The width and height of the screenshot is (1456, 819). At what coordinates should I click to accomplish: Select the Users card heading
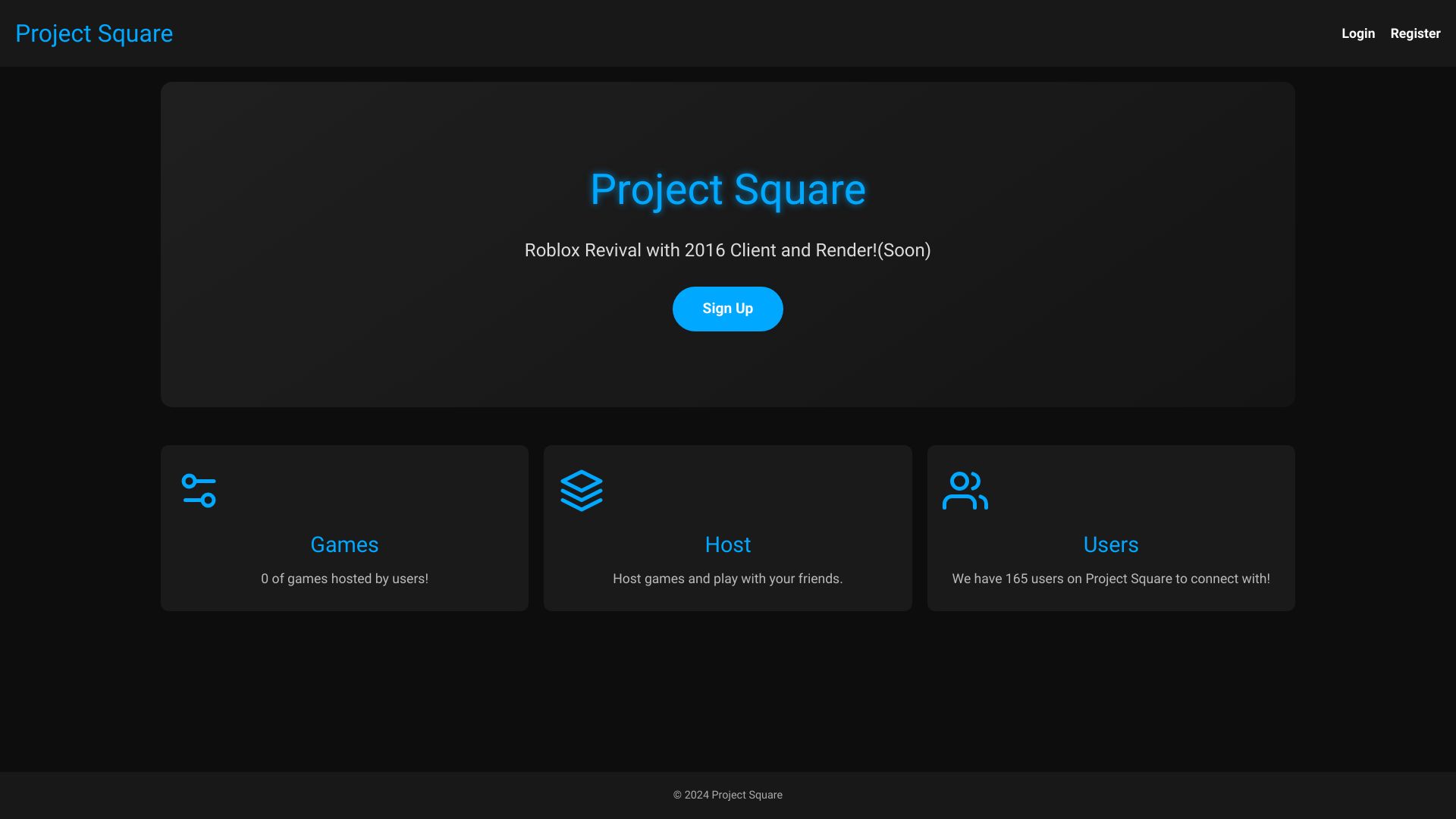click(1110, 544)
